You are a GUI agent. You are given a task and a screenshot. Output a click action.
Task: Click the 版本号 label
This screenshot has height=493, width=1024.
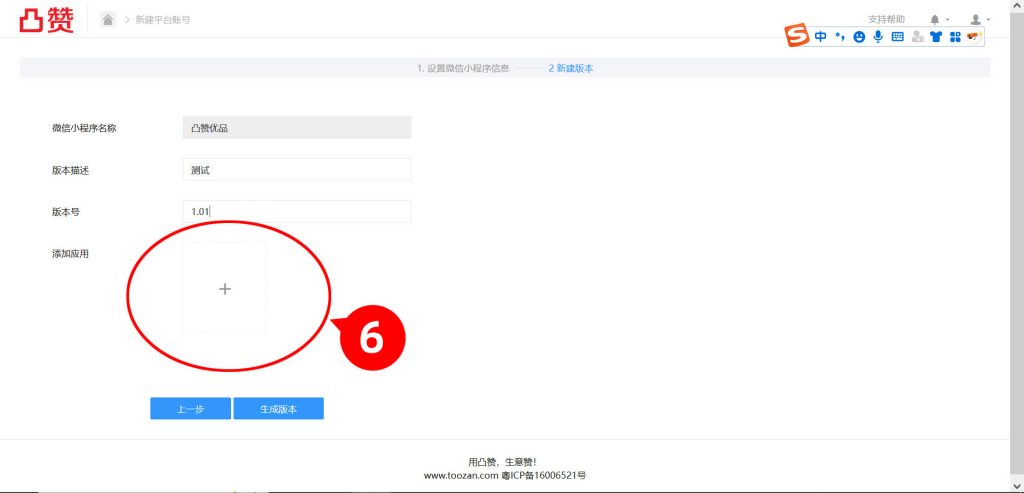click(x=66, y=212)
